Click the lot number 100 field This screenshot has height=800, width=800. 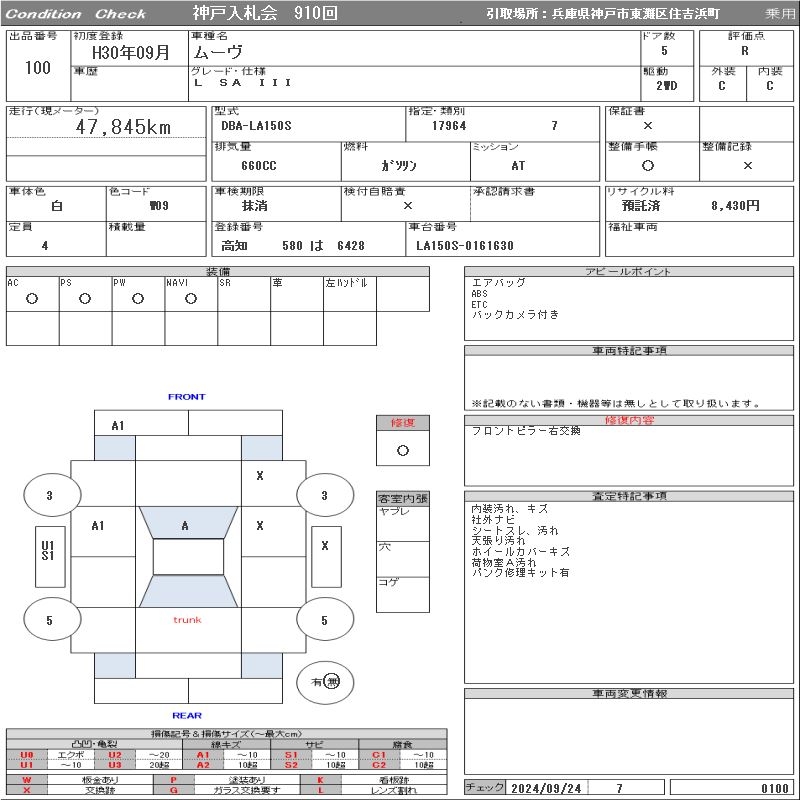pyautogui.click(x=37, y=68)
